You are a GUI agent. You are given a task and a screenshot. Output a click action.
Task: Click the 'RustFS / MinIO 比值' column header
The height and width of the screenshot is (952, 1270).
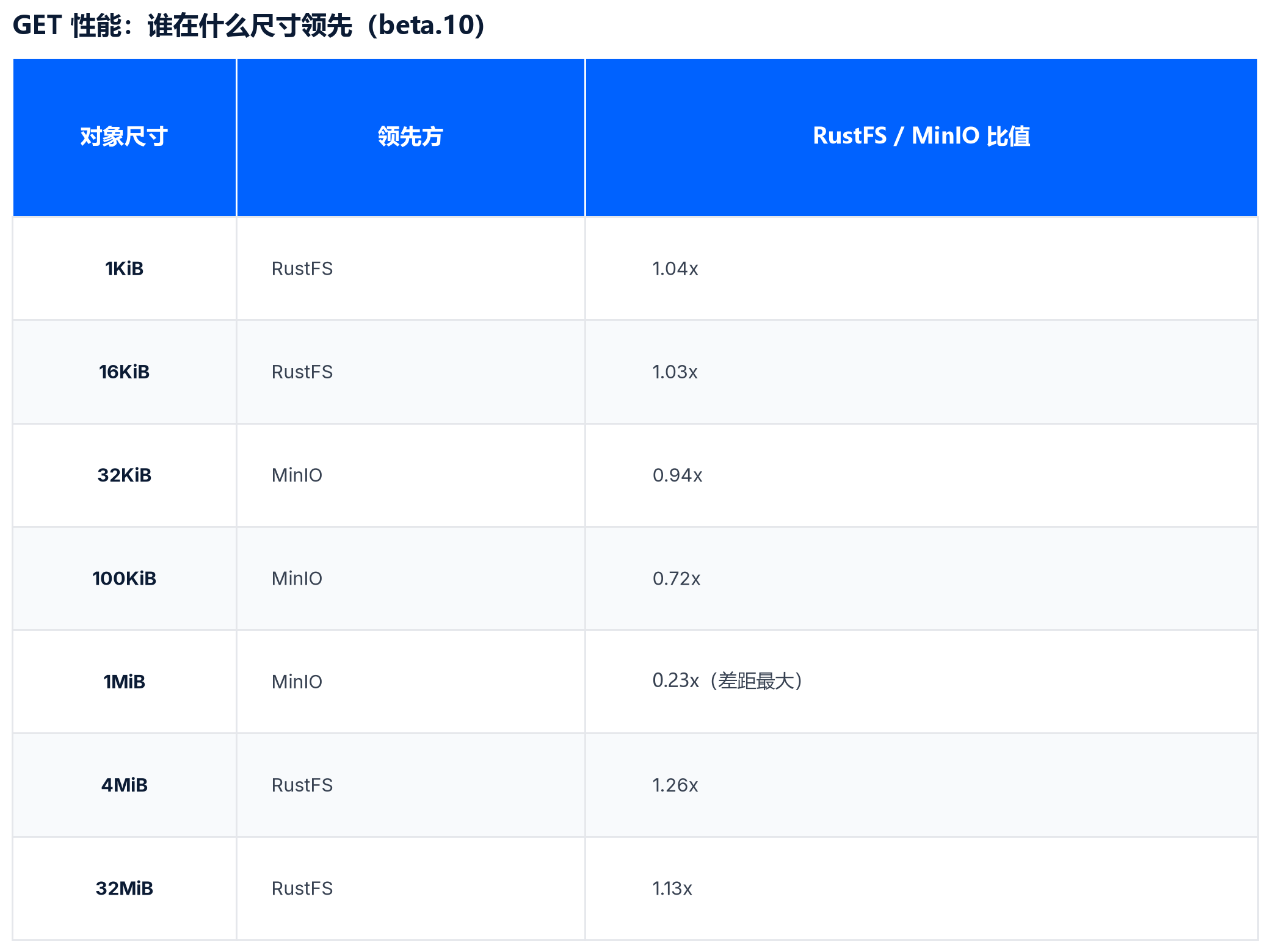921,136
